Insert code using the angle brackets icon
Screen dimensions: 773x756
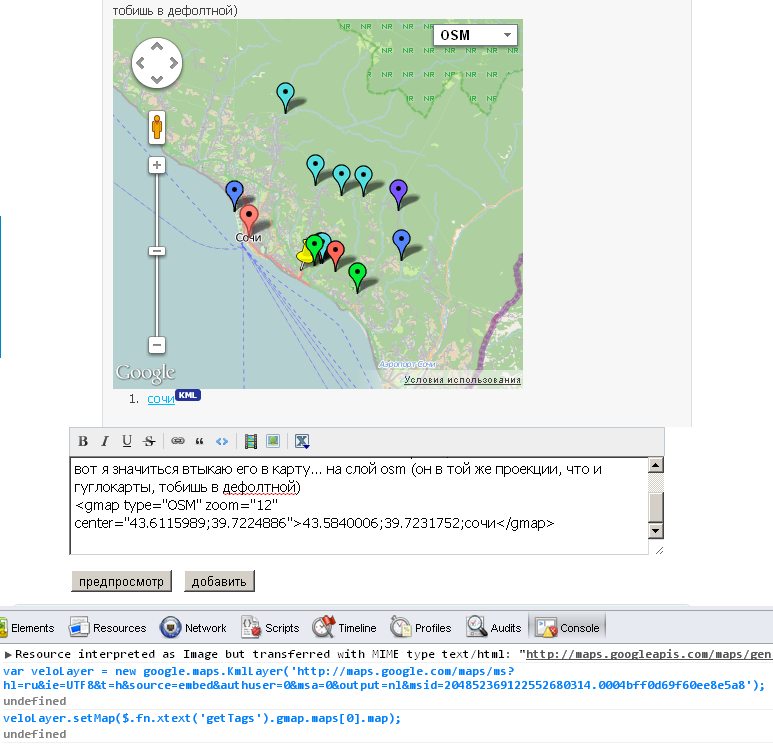(222, 441)
